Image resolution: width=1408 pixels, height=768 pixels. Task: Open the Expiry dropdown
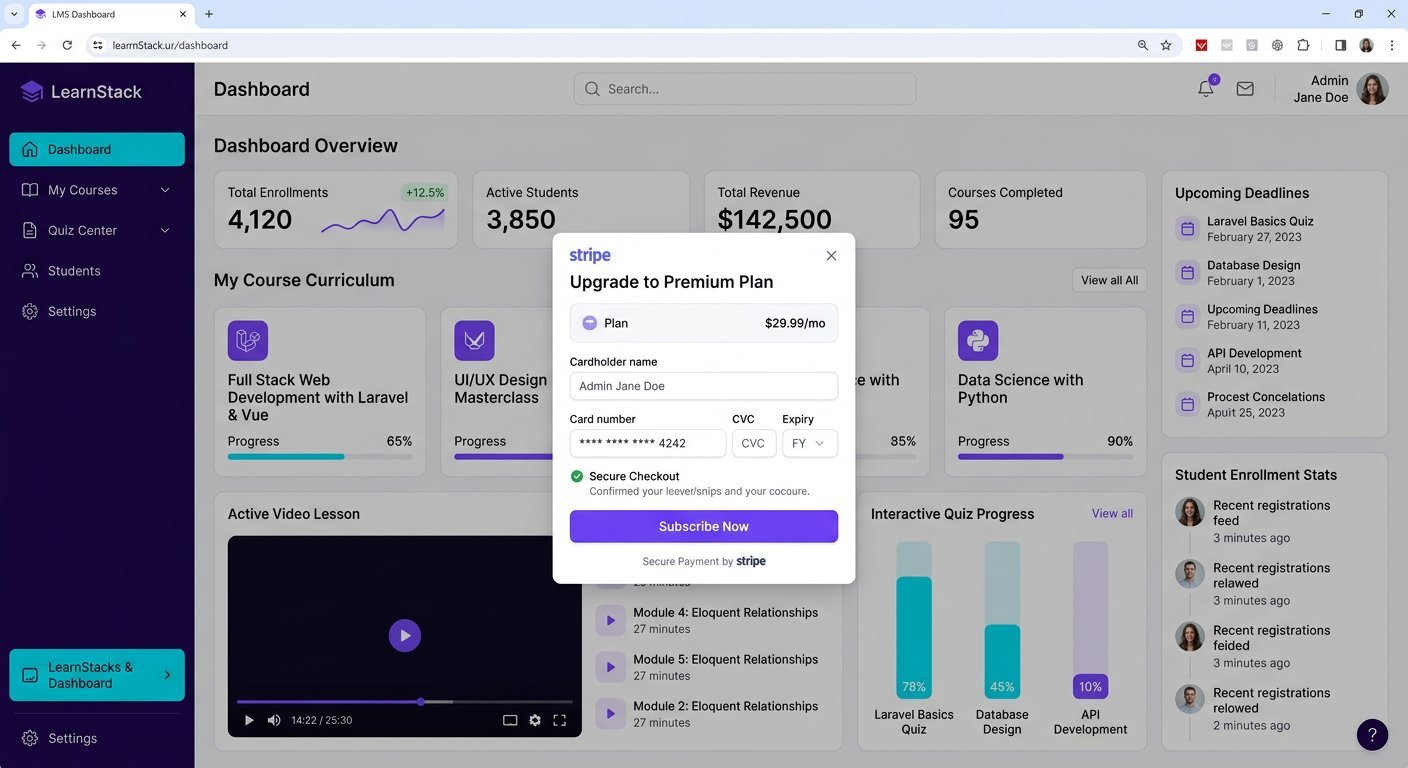click(x=810, y=443)
